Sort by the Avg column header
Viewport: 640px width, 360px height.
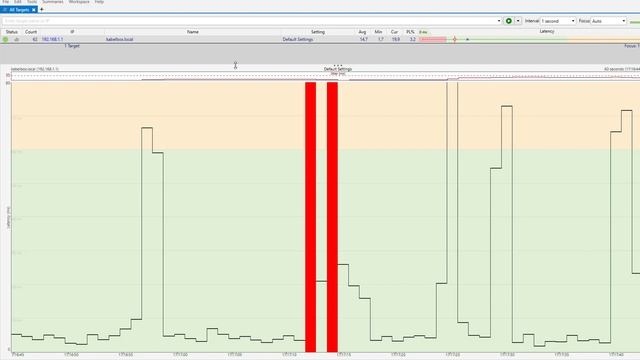tap(362, 32)
